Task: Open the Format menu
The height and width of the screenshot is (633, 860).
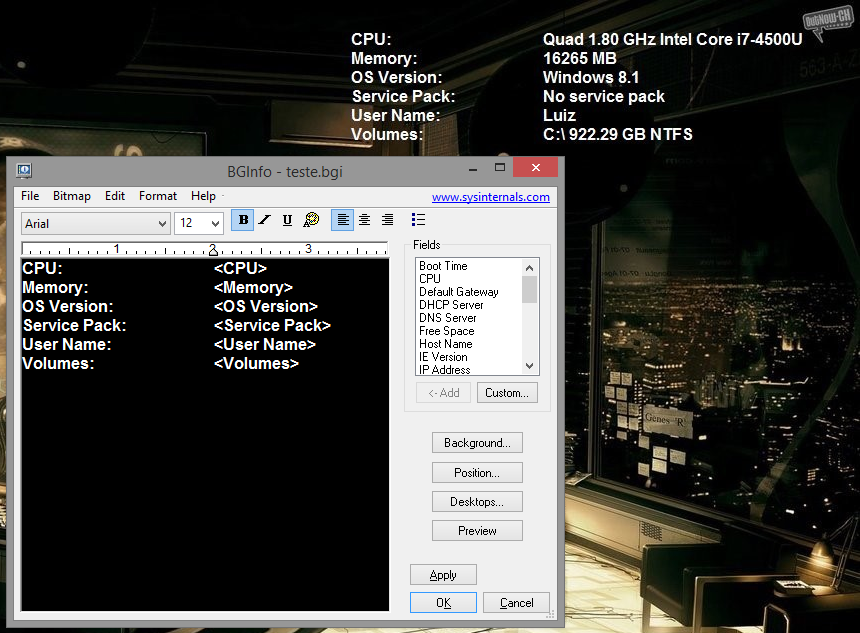Action: 158,196
